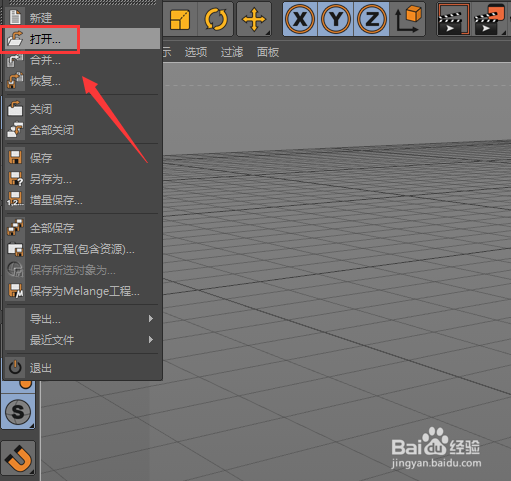Viewport: 511px width, 481px height.
Task: Open viewport 选项 (Options) menu
Action: [x=196, y=52]
